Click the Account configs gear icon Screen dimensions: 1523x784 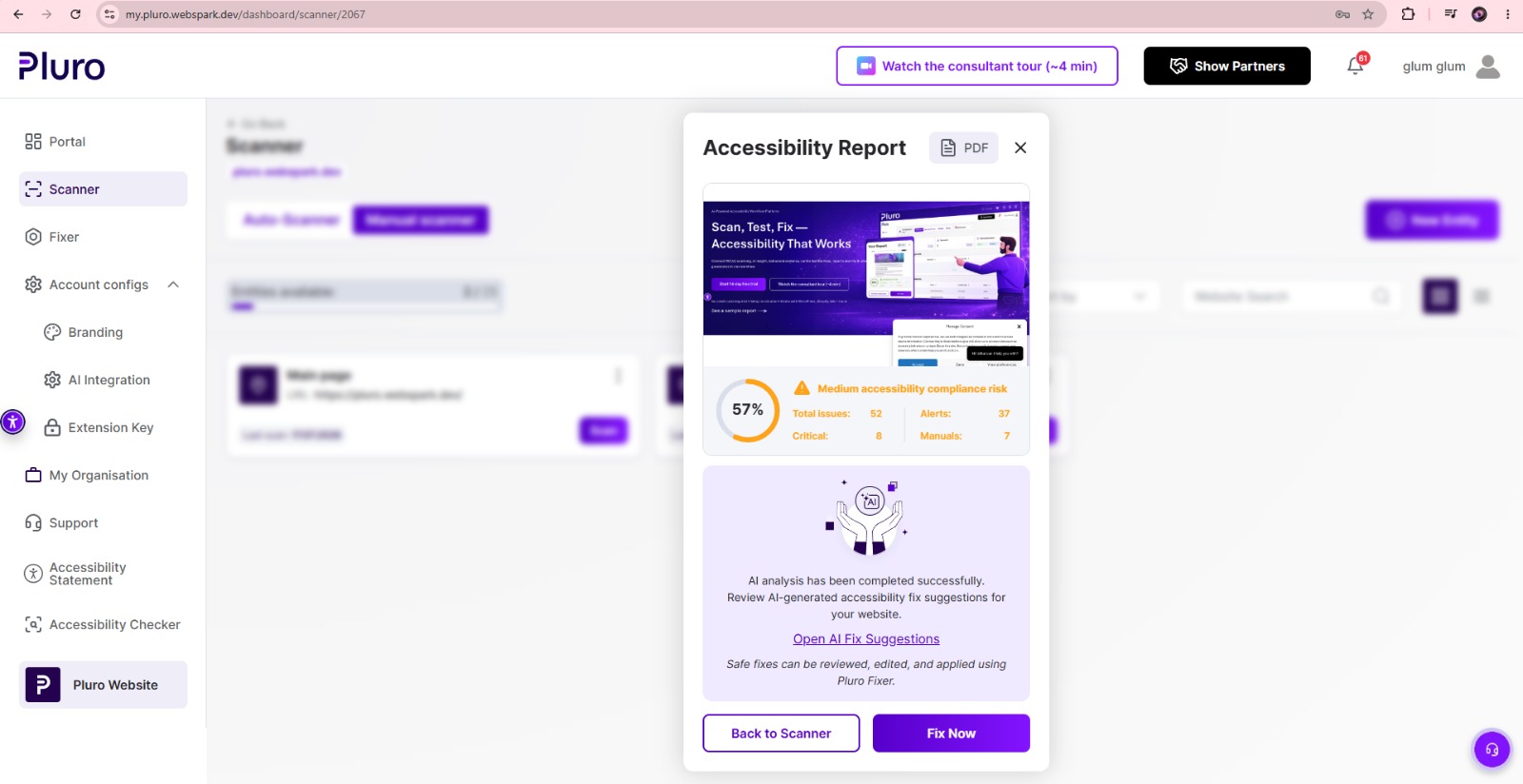click(x=33, y=284)
